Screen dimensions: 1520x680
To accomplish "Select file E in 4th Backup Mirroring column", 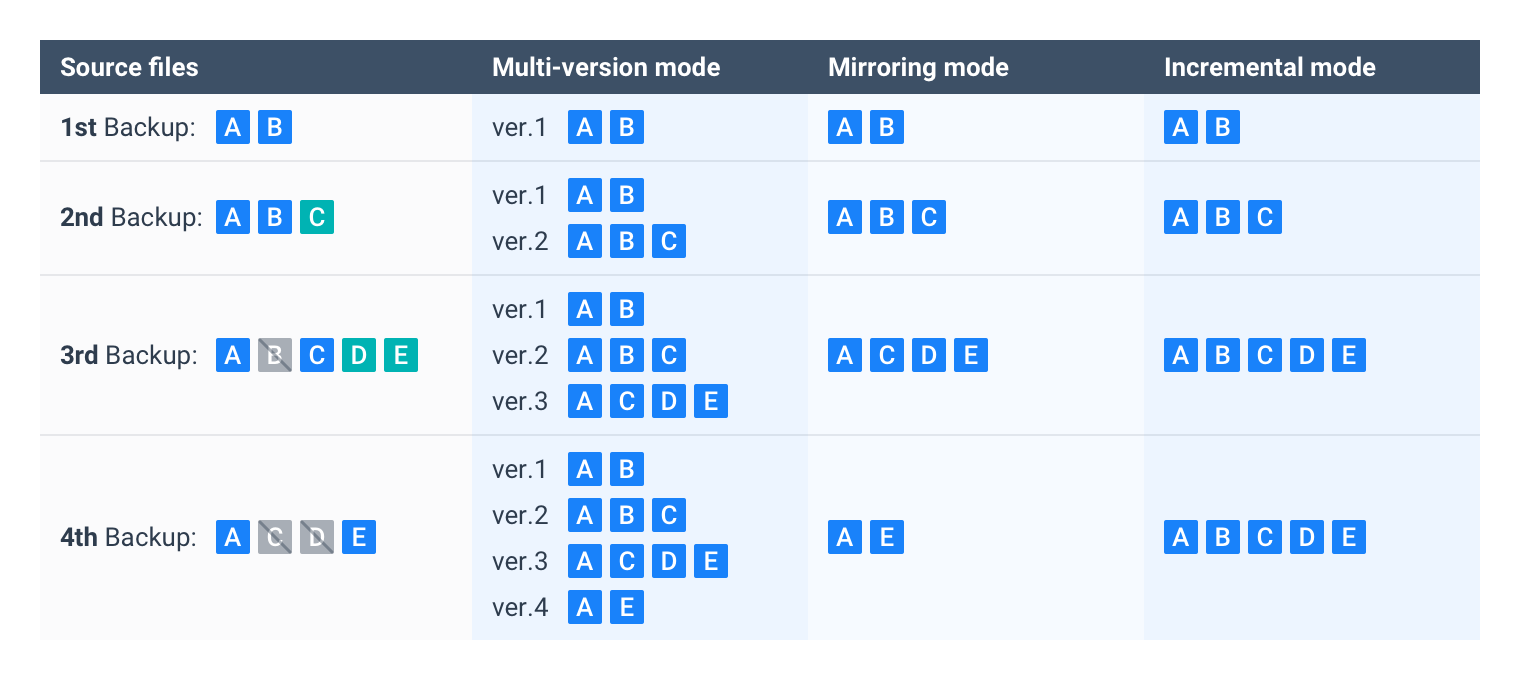I will (886, 537).
